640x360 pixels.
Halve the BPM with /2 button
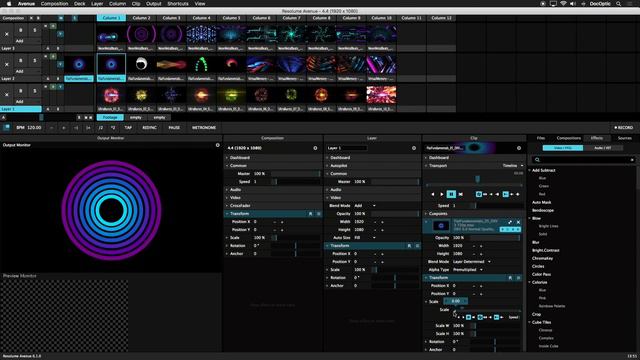point(101,128)
